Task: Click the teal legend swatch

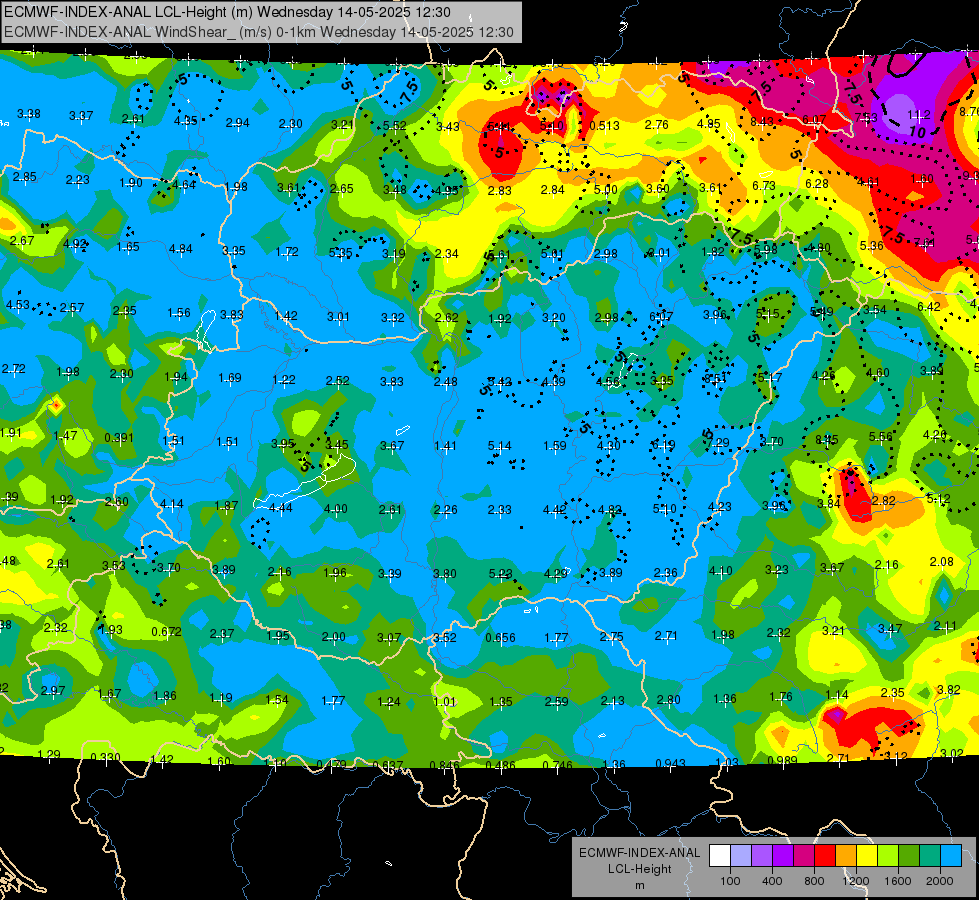Action: [930, 856]
